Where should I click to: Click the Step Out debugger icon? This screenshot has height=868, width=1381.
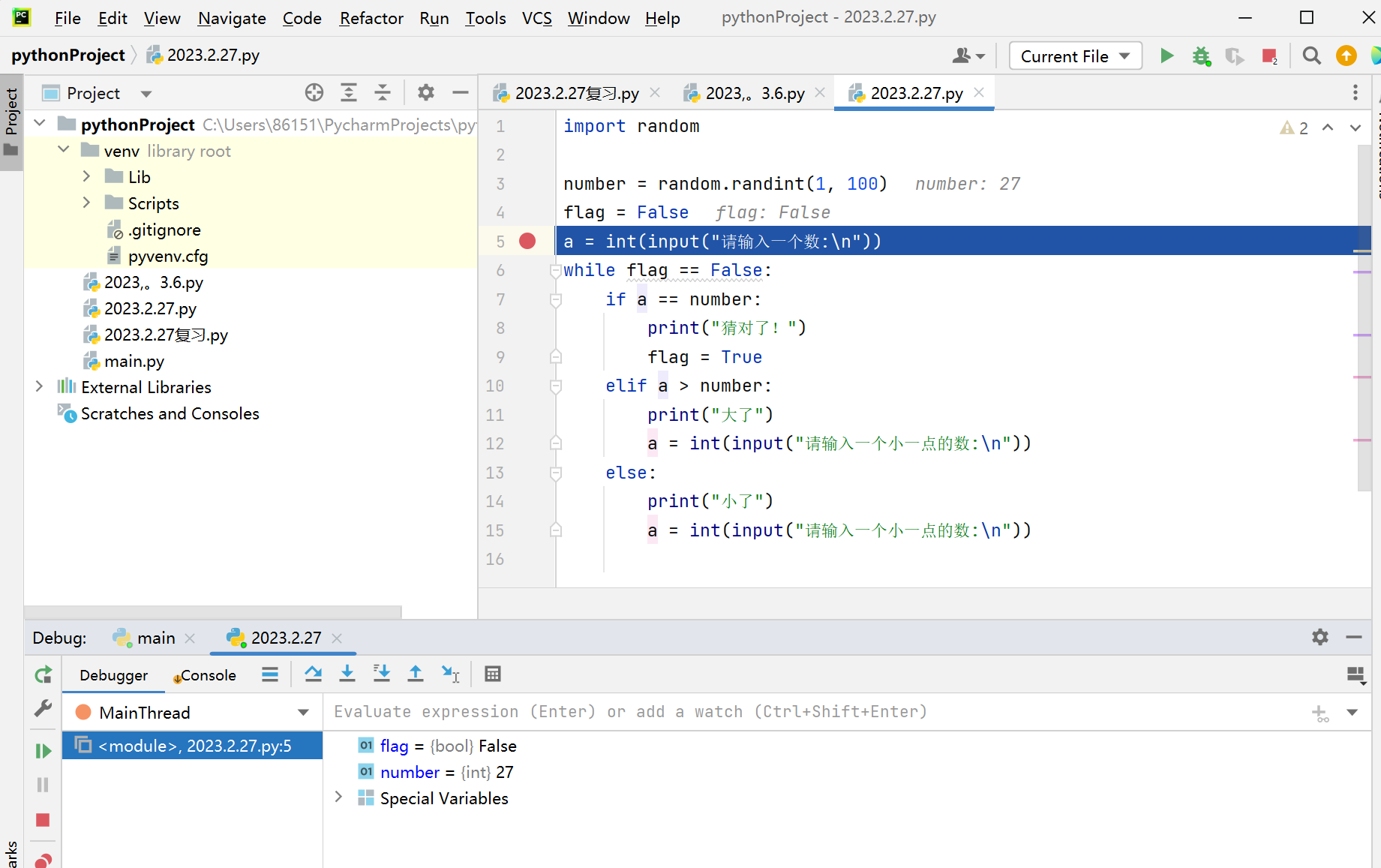pyautogui.click(x=415, y=674)
